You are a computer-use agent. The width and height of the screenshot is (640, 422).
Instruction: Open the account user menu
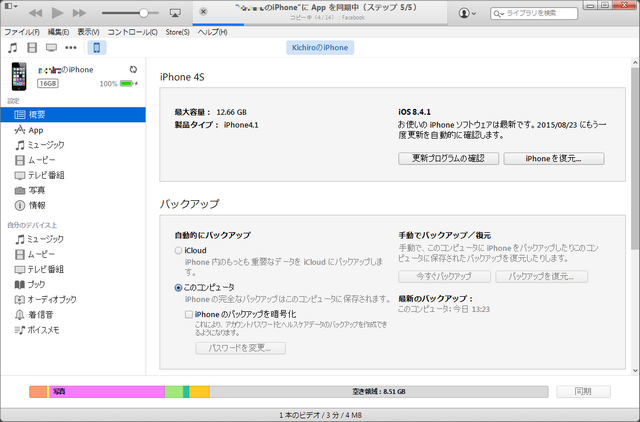pyautogui.click(x=467, y=13)
